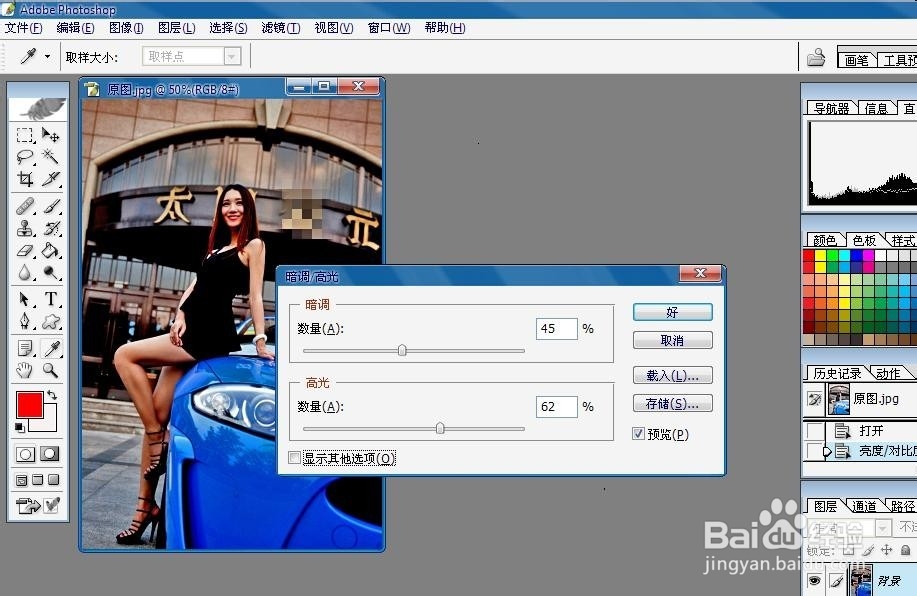Open the 取样大小 dropdown in options bar
The image size is (917, 596).
click(232, 55)
